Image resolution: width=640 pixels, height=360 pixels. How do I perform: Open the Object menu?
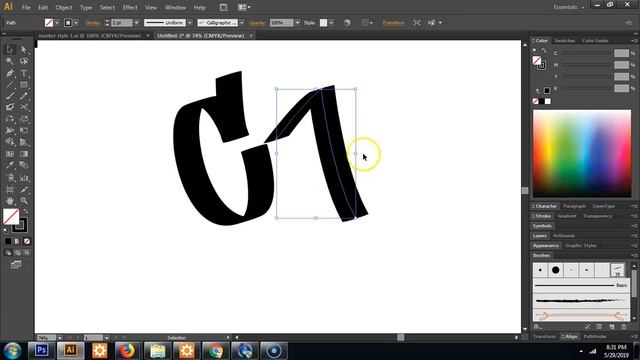[64, 7]
